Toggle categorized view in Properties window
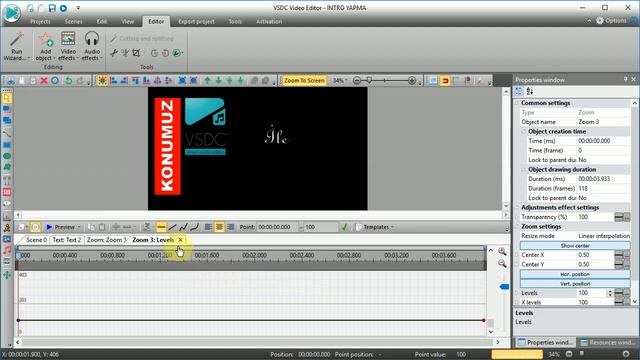This screenshot has height=360, width=640. coord(519,91)
